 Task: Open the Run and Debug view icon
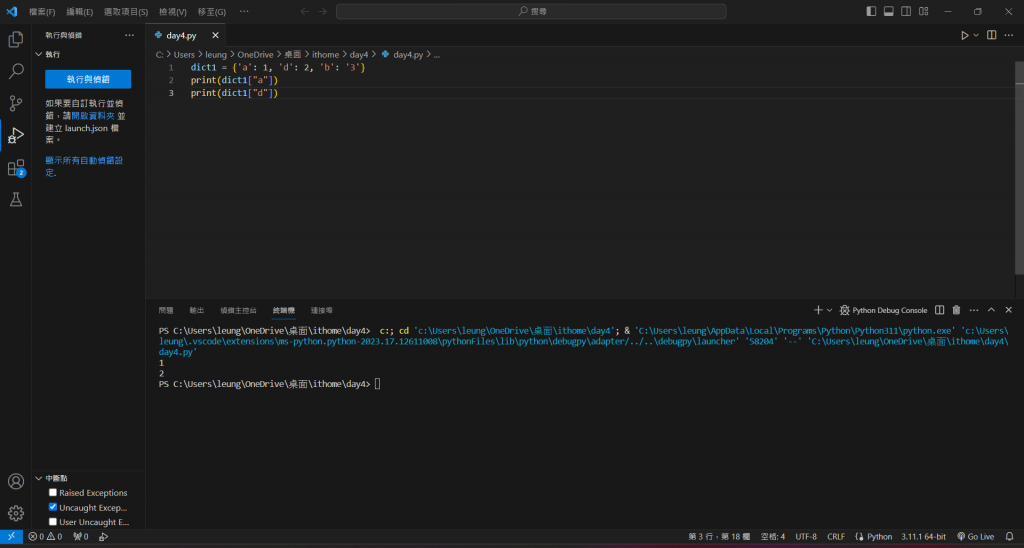[x=16, y=135]
